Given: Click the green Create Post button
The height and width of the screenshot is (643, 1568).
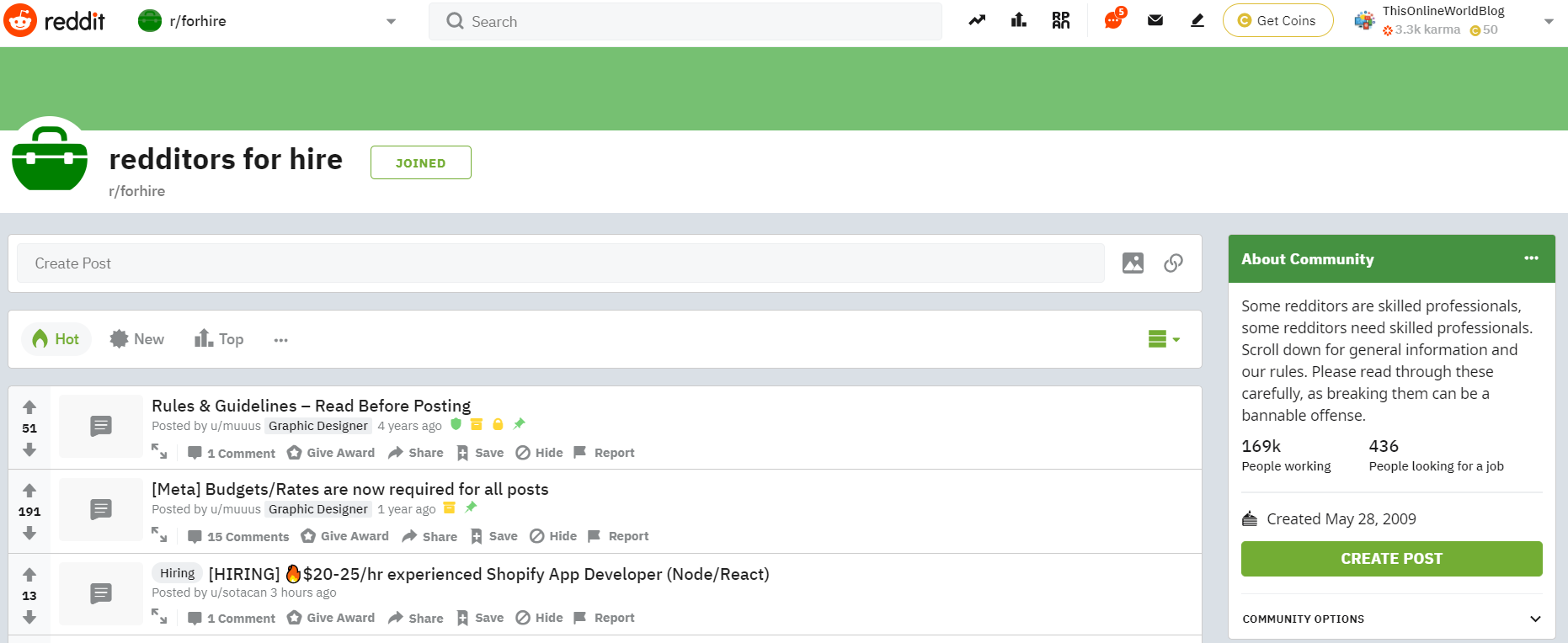Looking at the screenshot, I should tap(1391, 559).
